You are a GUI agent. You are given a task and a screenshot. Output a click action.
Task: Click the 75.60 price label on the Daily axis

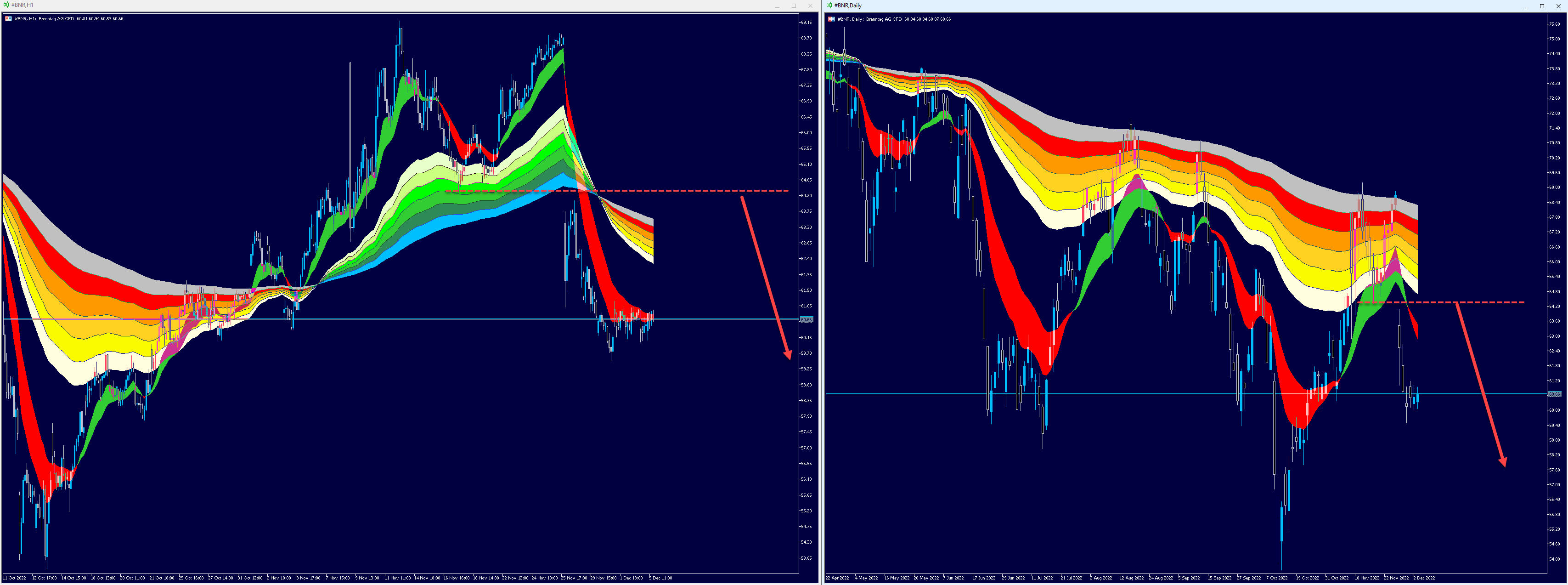click(x=1555, y=24)
